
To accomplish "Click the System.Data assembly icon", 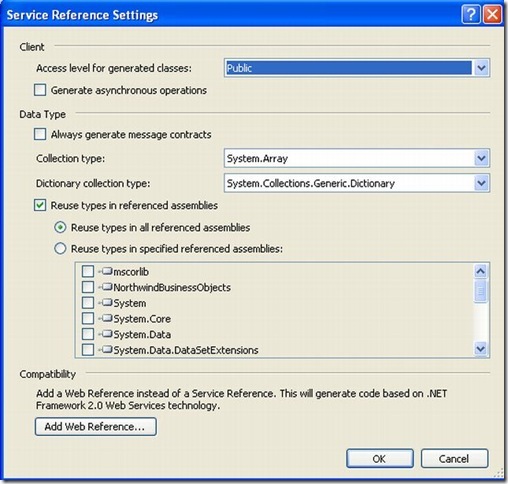I will [x=107, y=334].
